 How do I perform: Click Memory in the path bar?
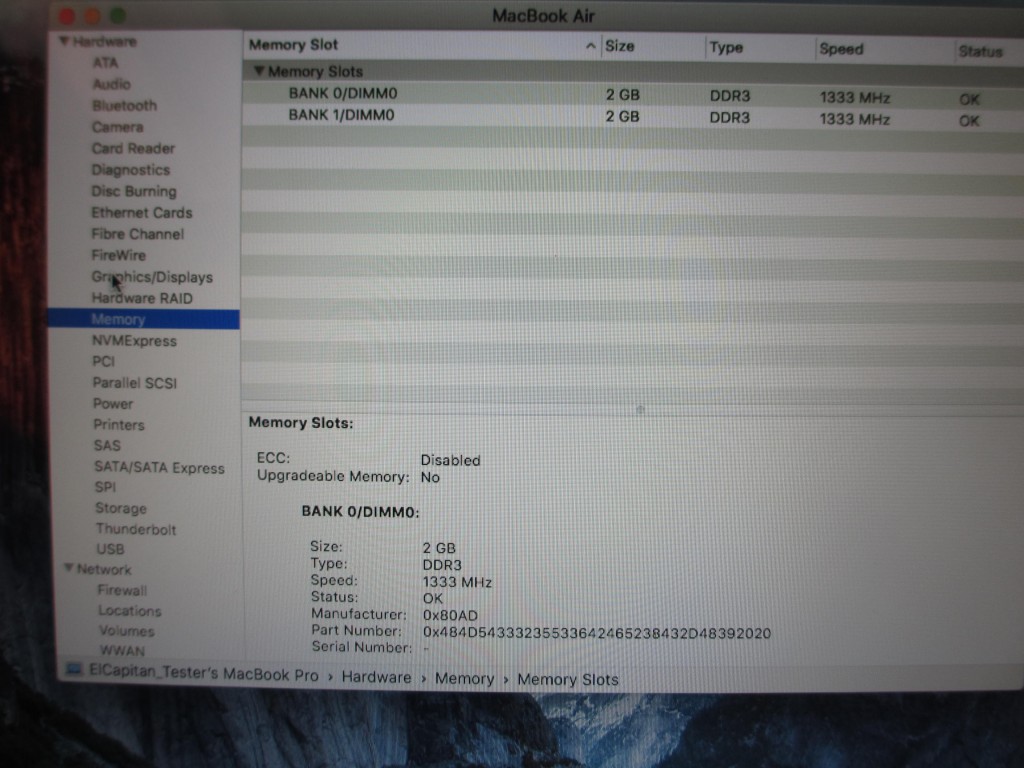click(464, 679)
